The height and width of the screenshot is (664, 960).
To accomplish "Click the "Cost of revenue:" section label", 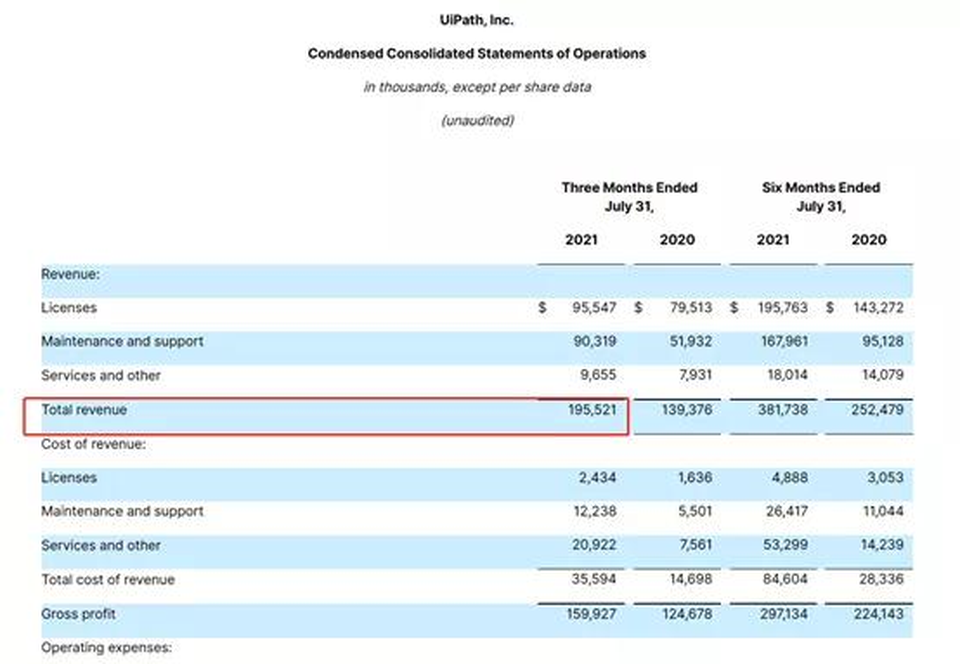I will click(94, 444).
